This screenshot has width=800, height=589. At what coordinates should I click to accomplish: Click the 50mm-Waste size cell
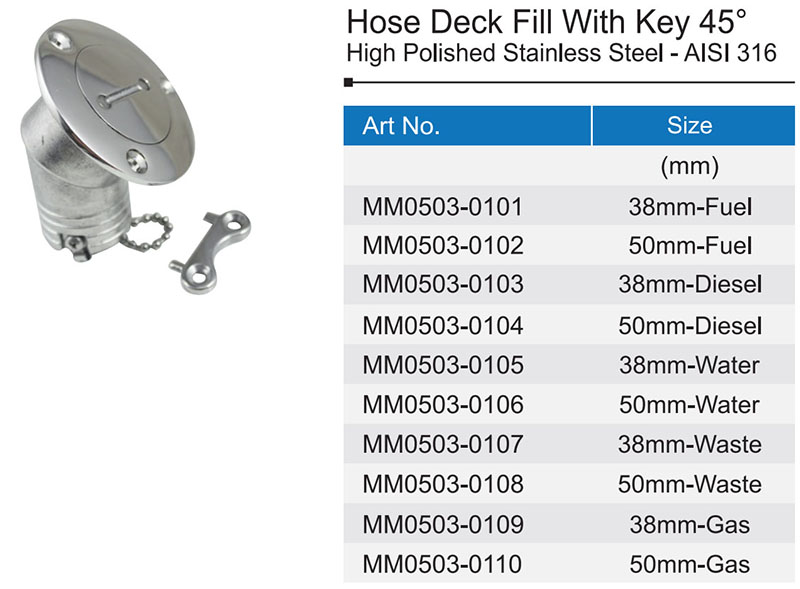click(690, 485)
